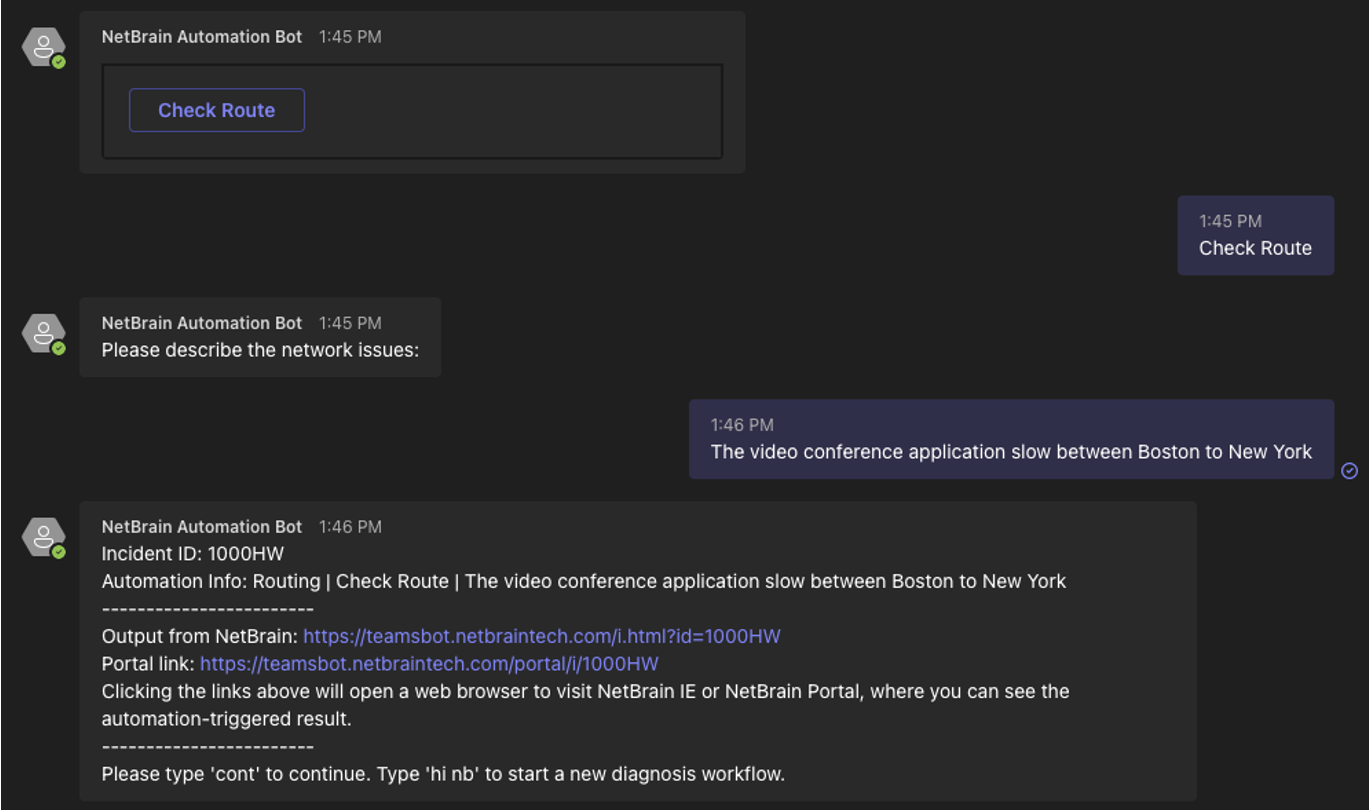Screen dimensions: 1369x810
Task: Click the Check Route button
Action: click(x=216, y=110)
